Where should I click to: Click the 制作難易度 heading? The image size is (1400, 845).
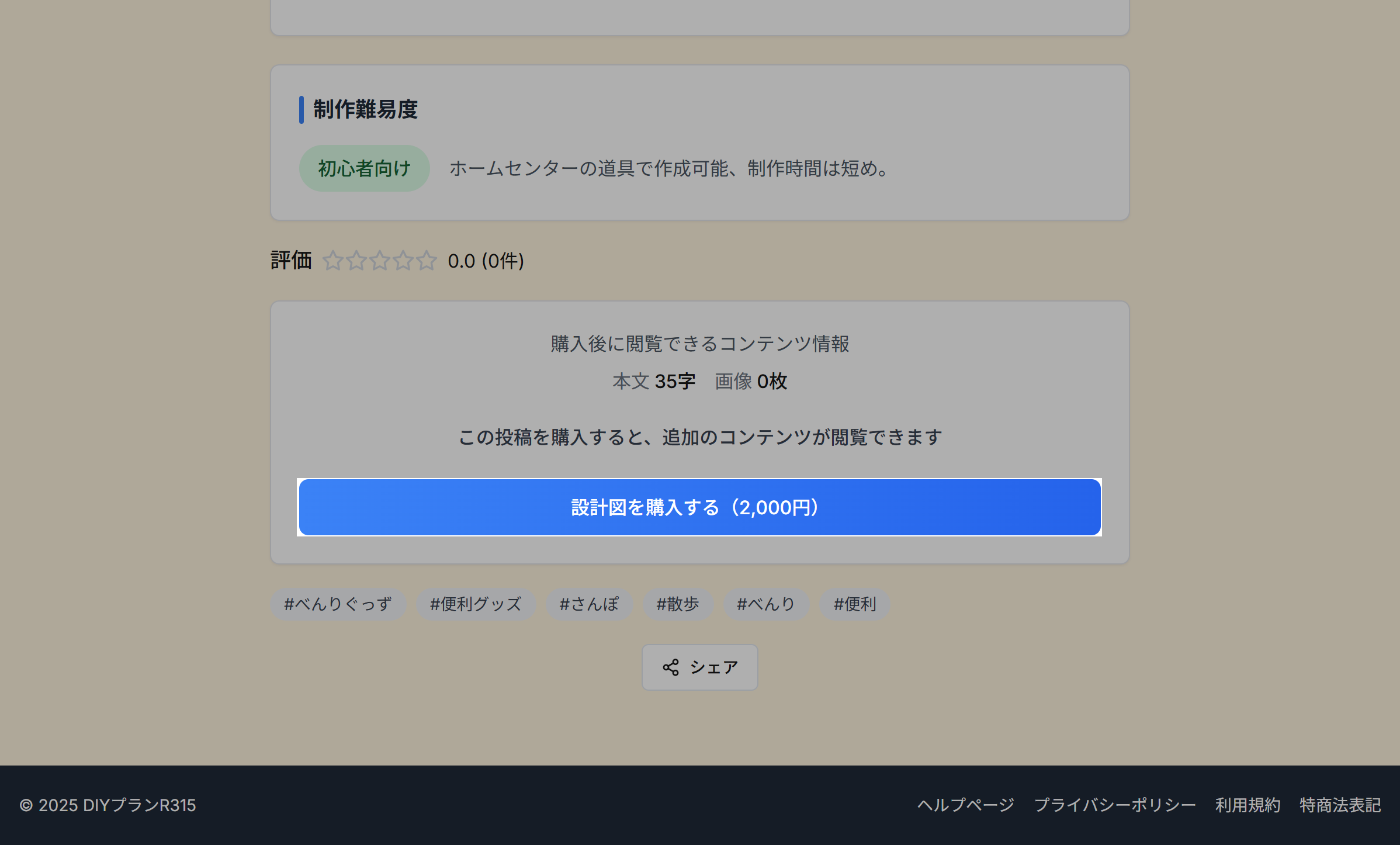point(365,110)
